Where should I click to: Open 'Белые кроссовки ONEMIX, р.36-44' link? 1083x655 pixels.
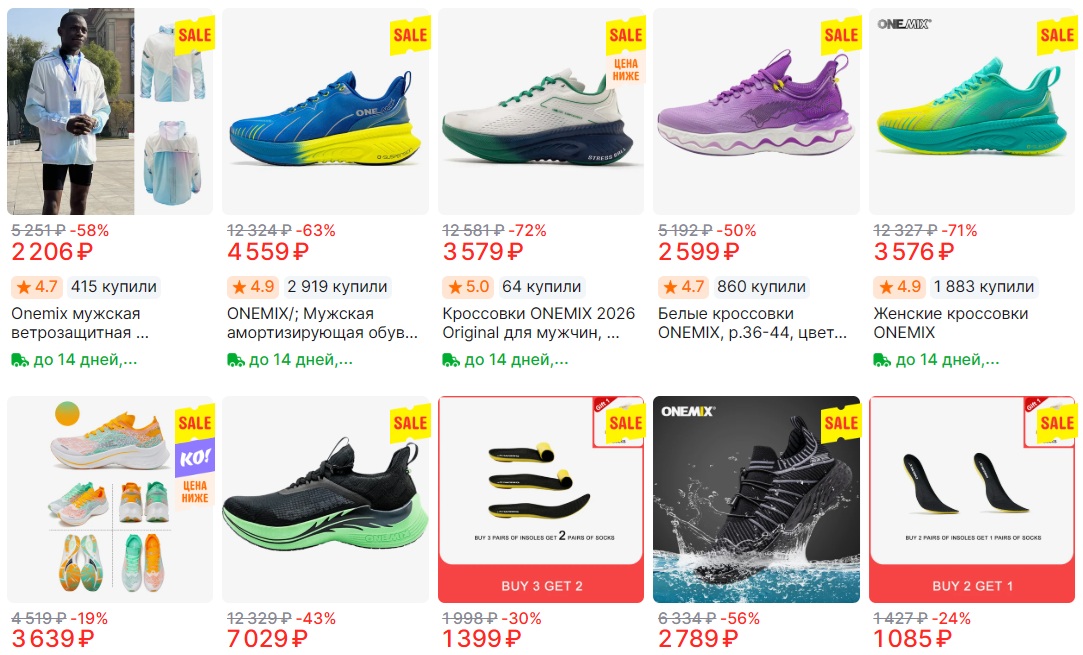click(x=752, y=323)
